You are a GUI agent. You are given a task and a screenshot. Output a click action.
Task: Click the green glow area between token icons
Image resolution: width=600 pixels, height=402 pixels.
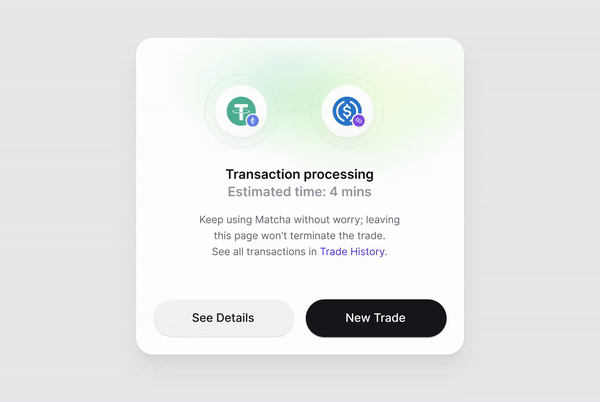294,88
